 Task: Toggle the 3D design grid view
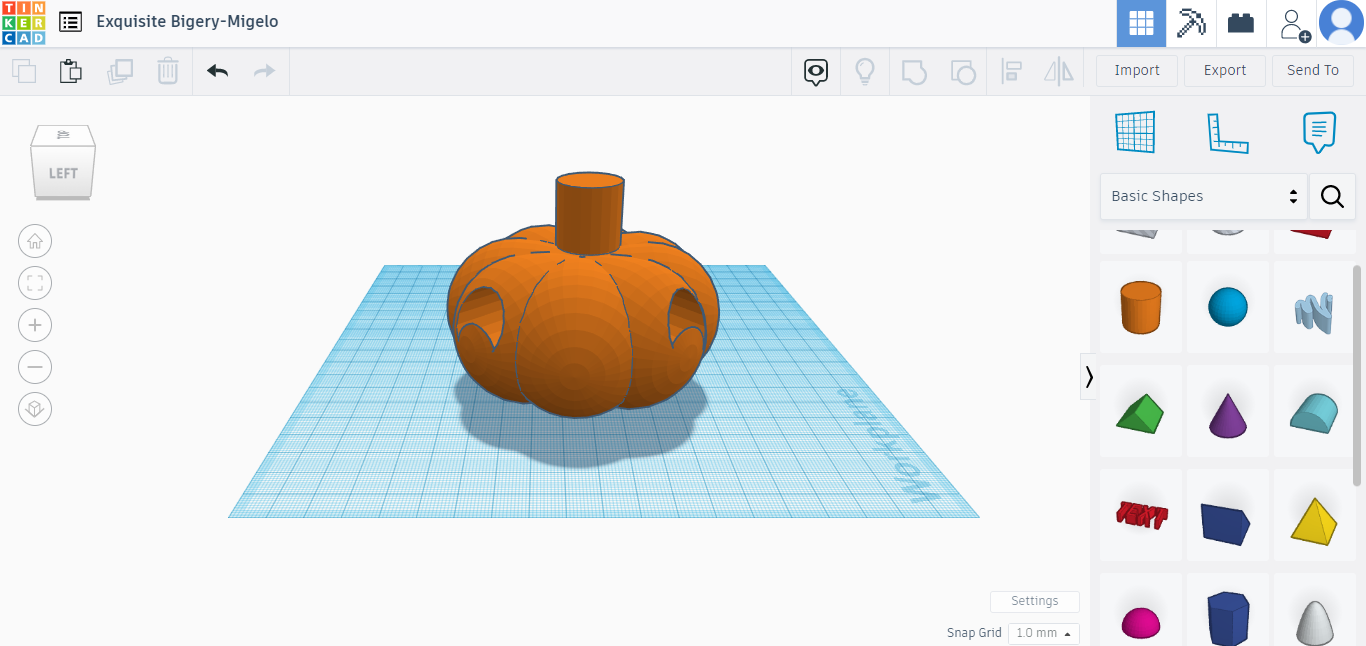[x=1141, y=23]
